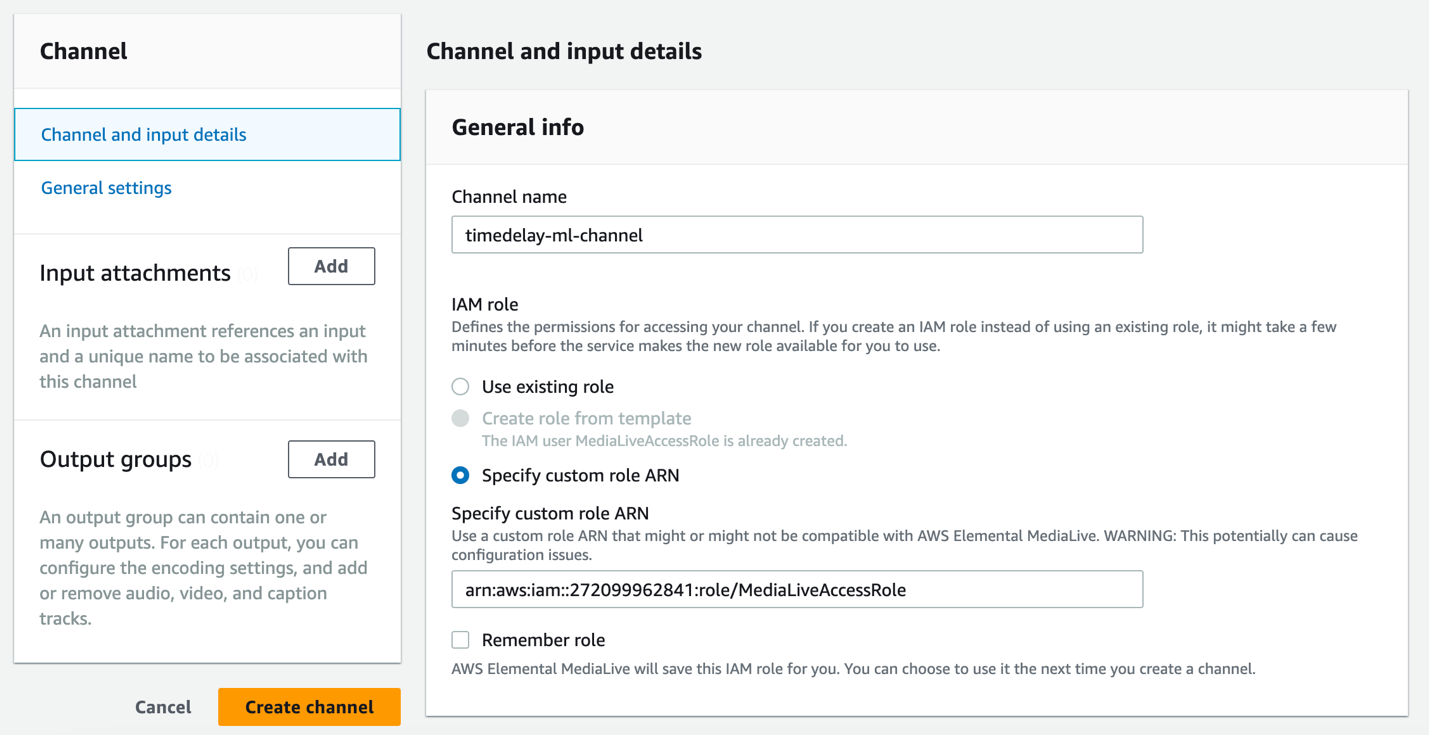Click the "General info" section header
The width and height of the screenshot is (1429, 735).
point(517,127)
